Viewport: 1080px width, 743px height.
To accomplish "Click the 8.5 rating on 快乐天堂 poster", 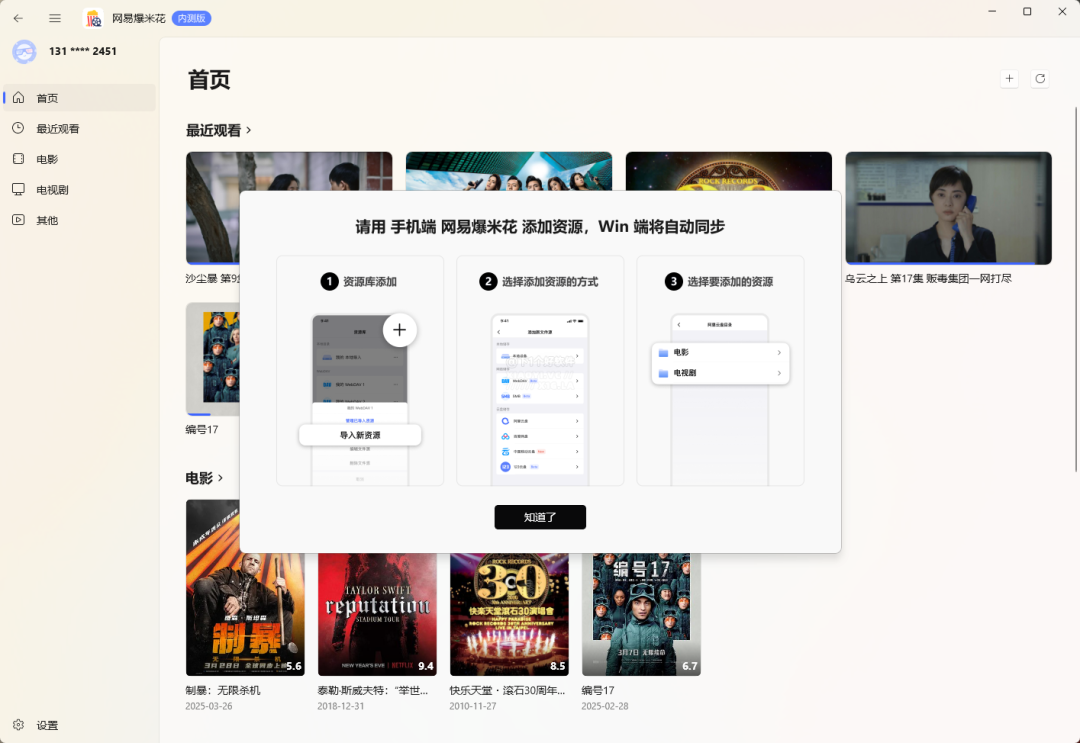I will click(x=558, y=666).
